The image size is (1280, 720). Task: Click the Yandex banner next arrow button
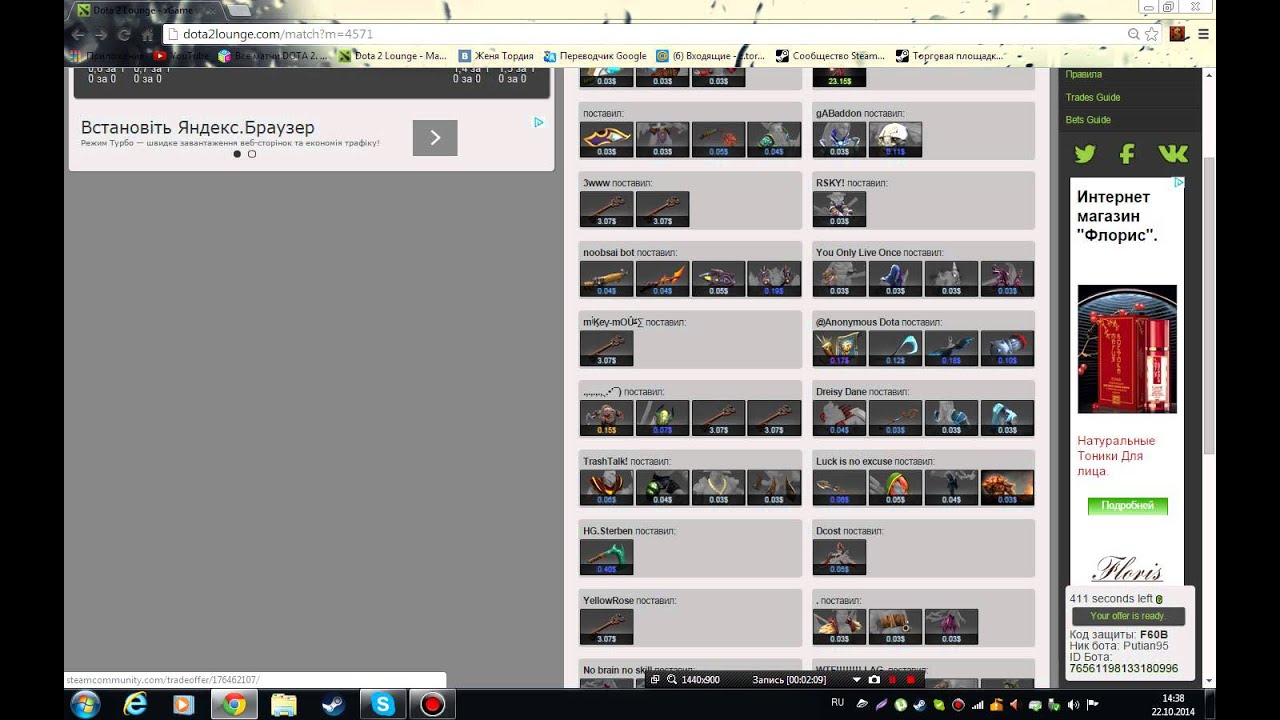(435, 138)
